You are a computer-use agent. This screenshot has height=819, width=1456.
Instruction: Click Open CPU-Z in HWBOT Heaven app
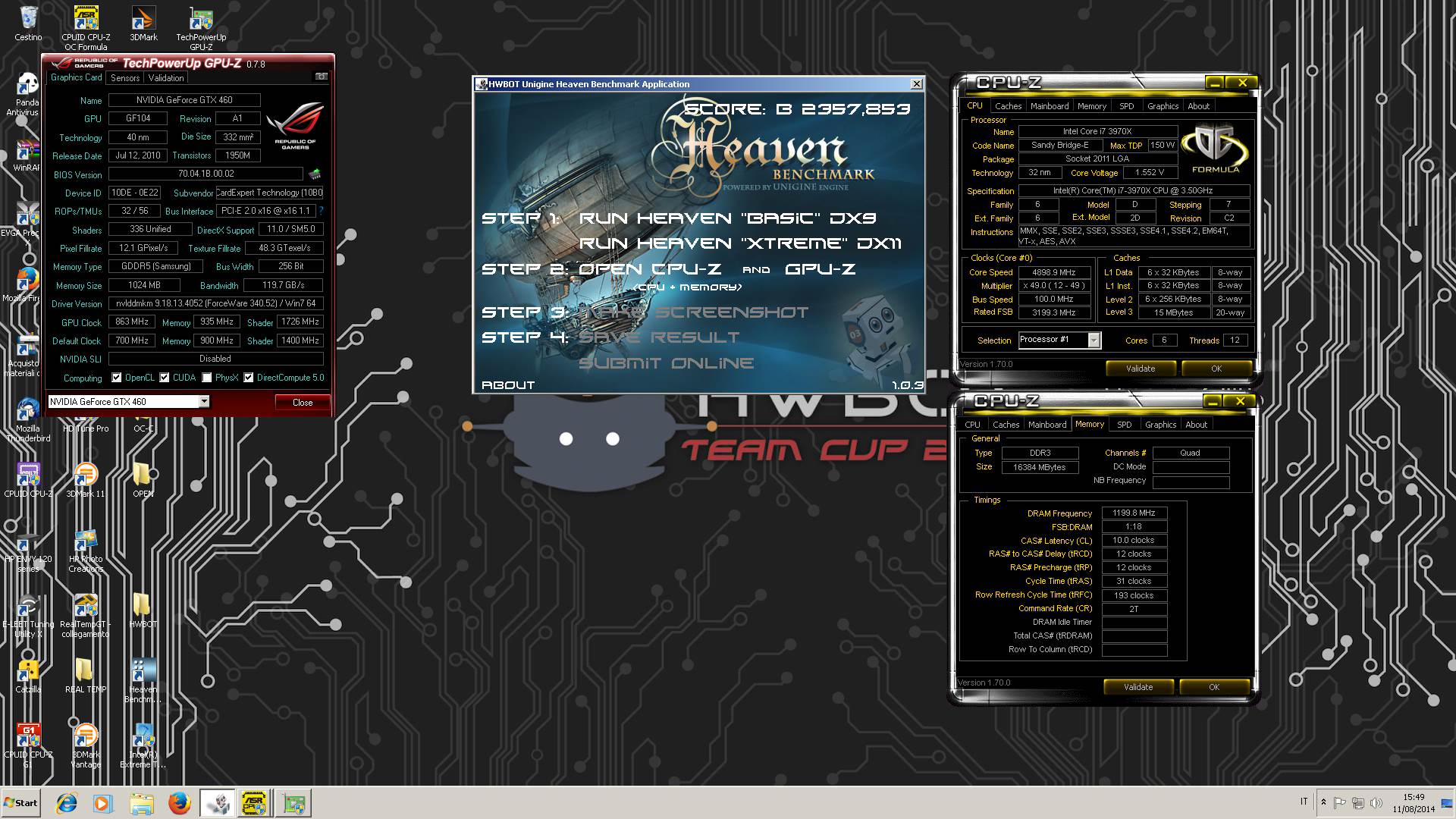pos(650,268)
